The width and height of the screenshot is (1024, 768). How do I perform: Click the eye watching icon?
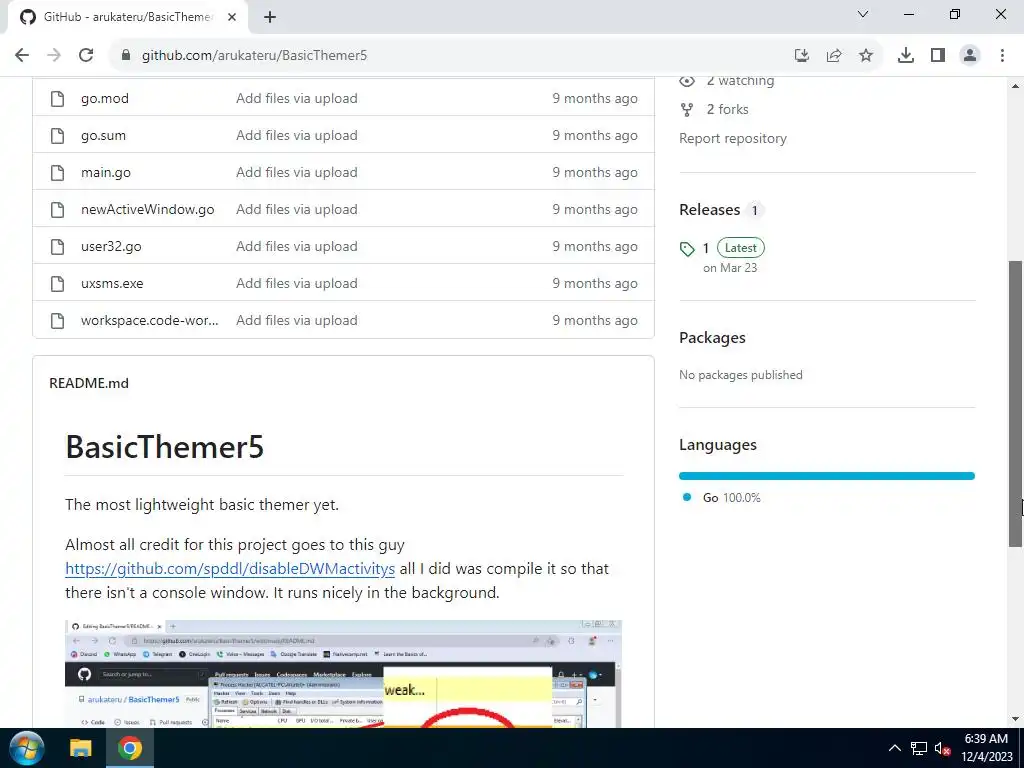[x=686, y=81]
